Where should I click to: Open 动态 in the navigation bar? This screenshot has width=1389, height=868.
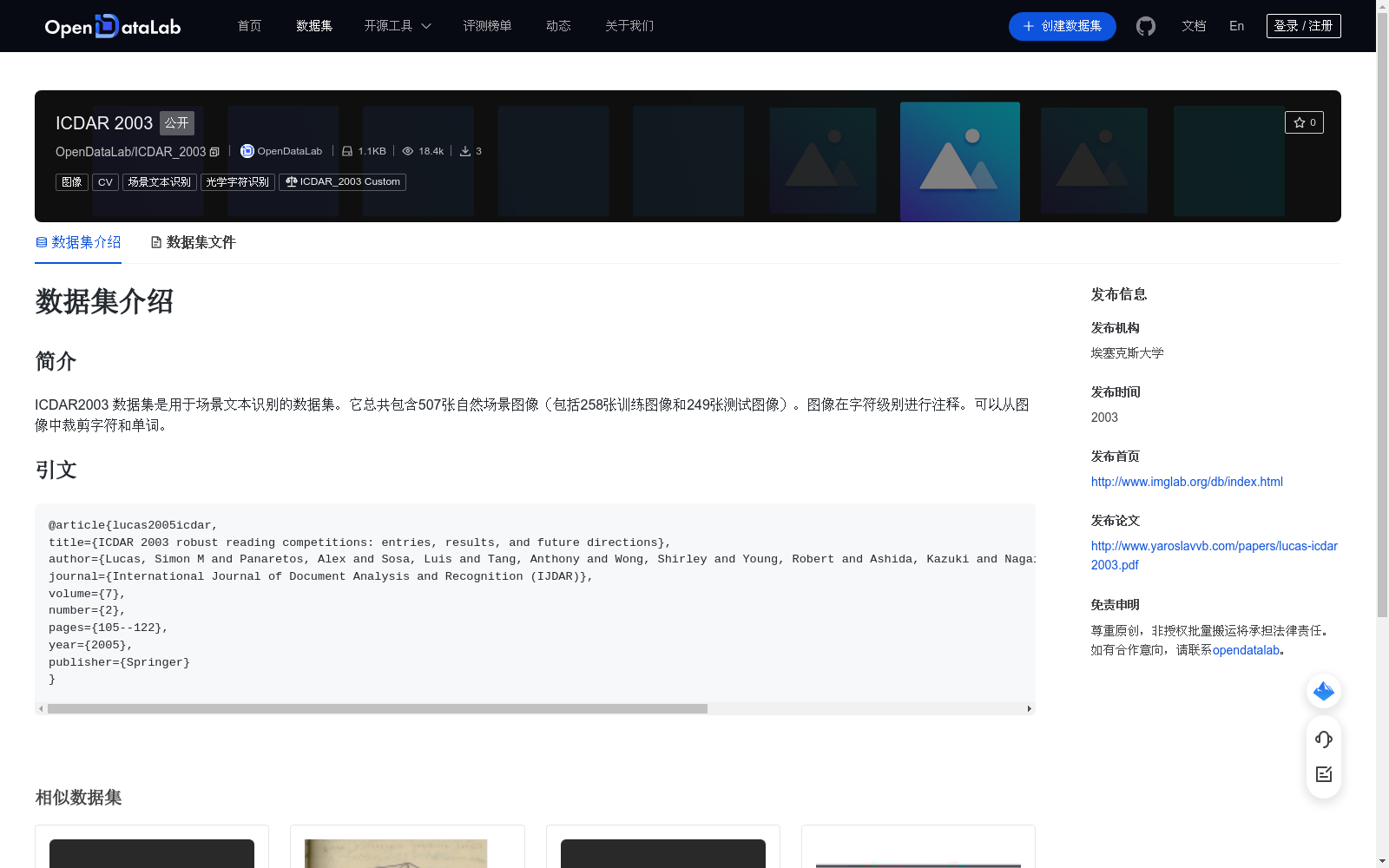click(x=558, y=26)
